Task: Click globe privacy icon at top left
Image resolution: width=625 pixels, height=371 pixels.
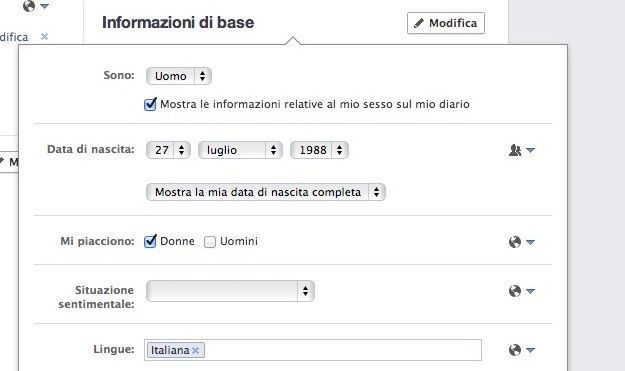Action: 35,6
